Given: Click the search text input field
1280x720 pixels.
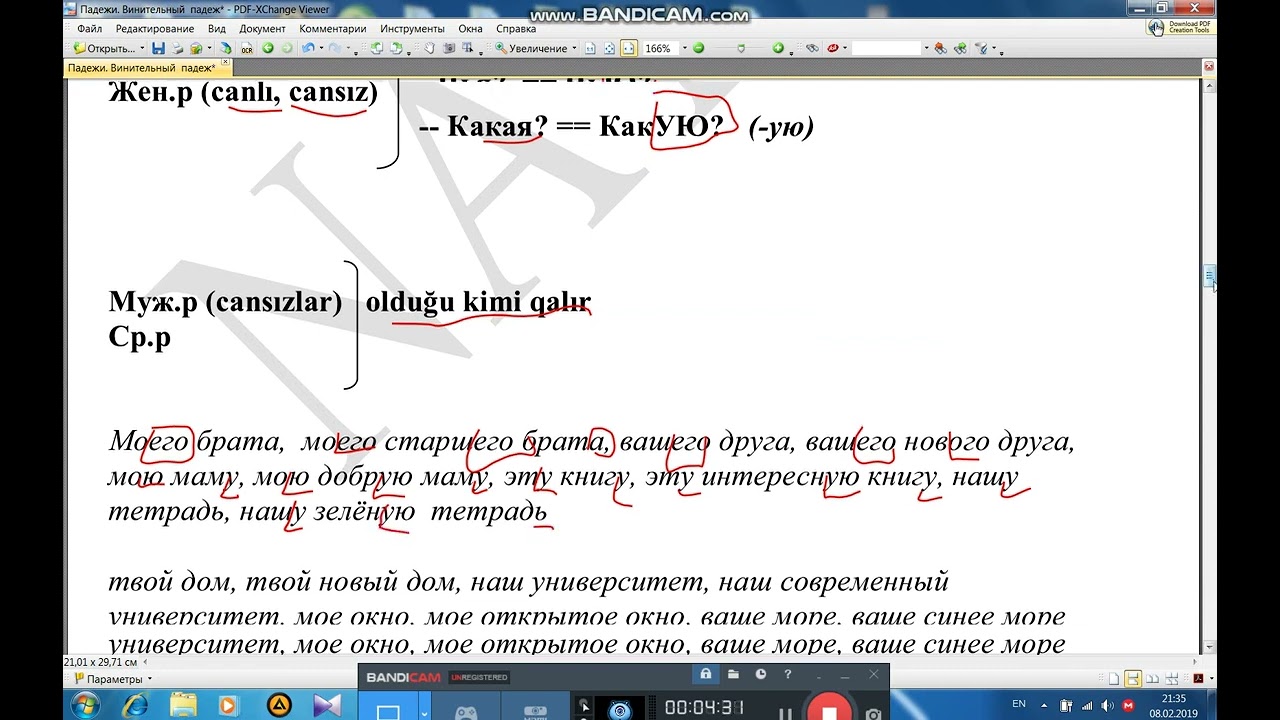Looking at the screenshot, I should (x=888, y=48).
